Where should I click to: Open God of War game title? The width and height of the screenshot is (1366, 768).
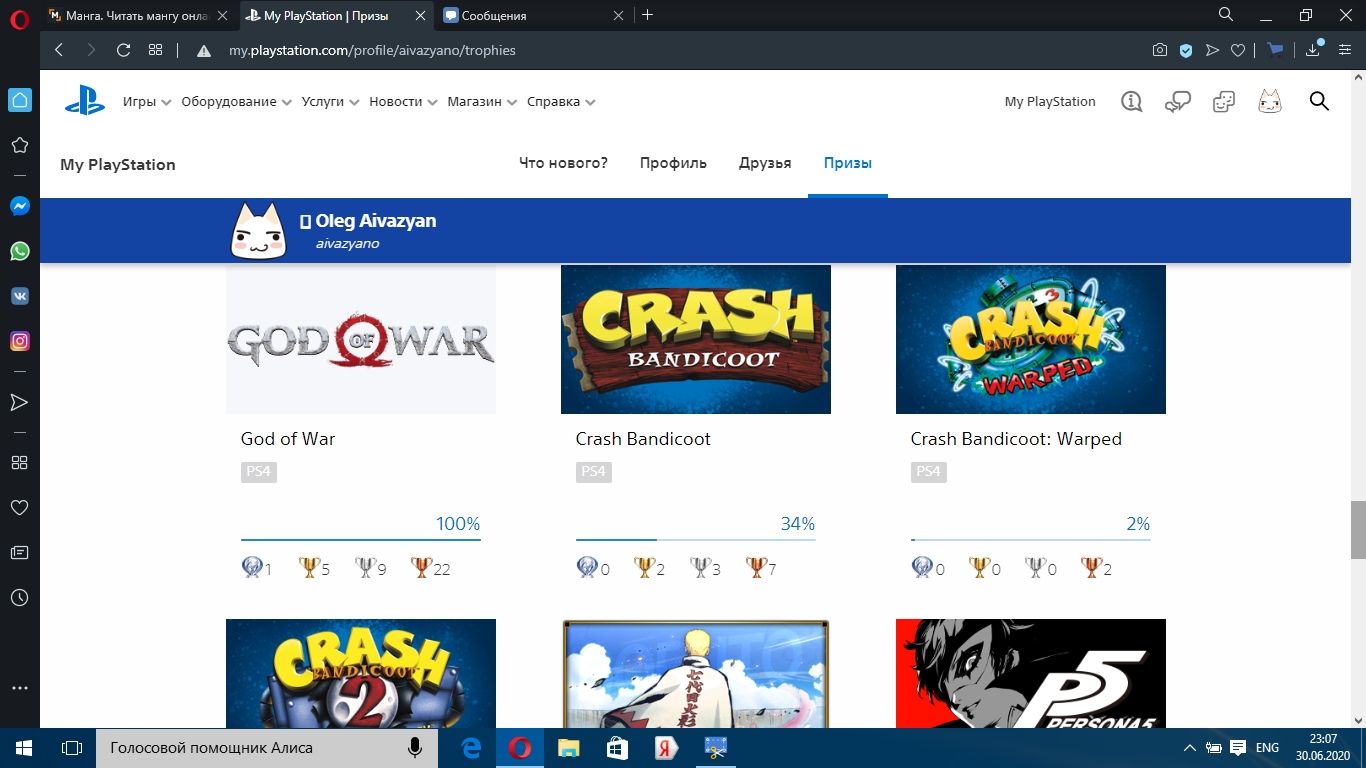point(288,439)
